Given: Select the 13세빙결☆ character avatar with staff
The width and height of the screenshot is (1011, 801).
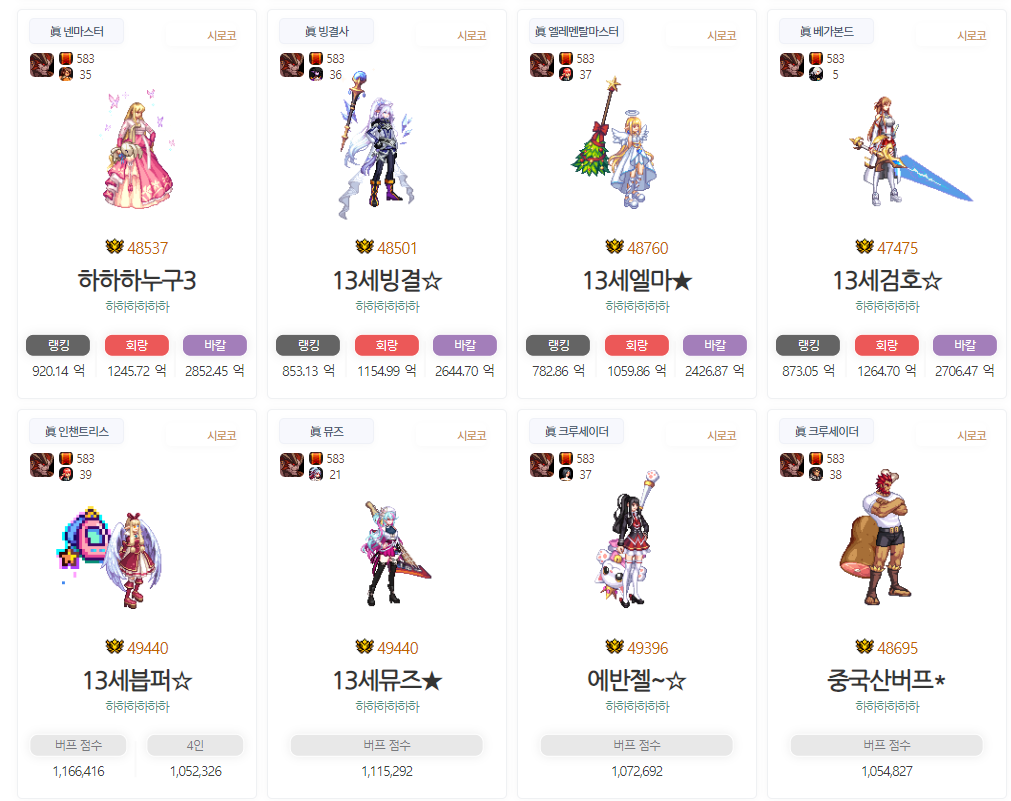Looking at the screenshot, I should click(377, 145).
